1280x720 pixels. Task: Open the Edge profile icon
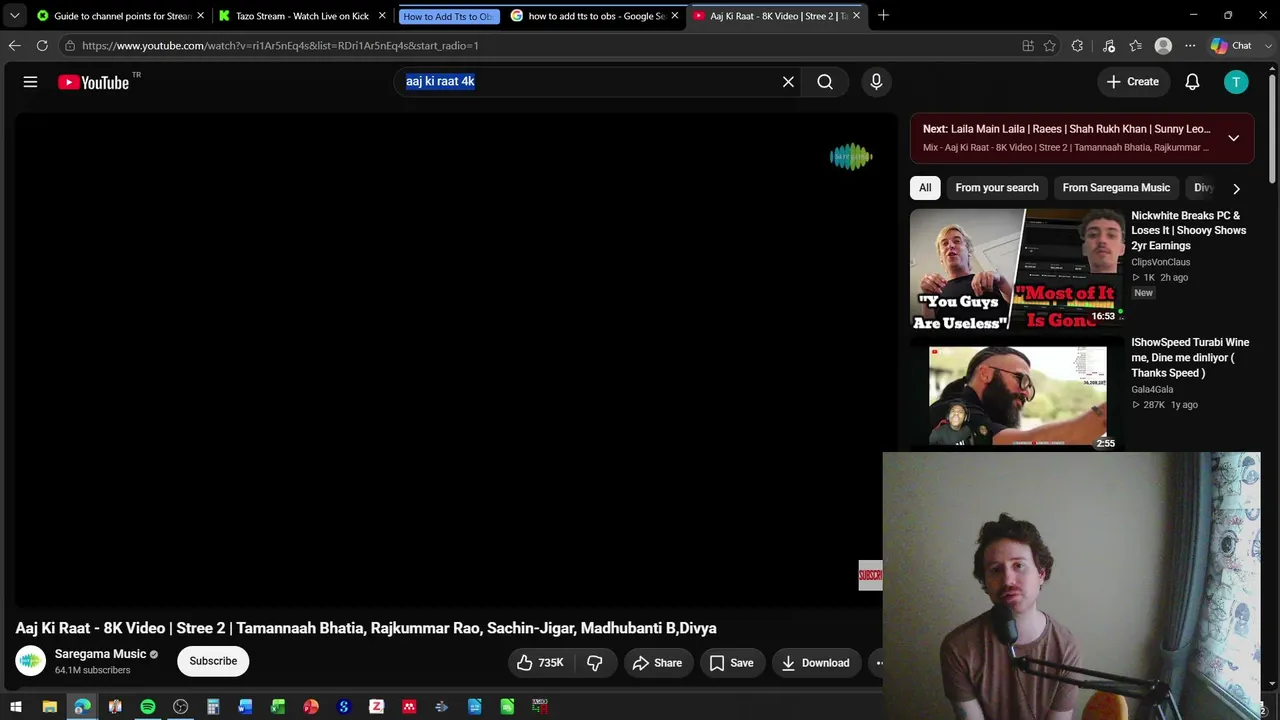point(1163,45)
